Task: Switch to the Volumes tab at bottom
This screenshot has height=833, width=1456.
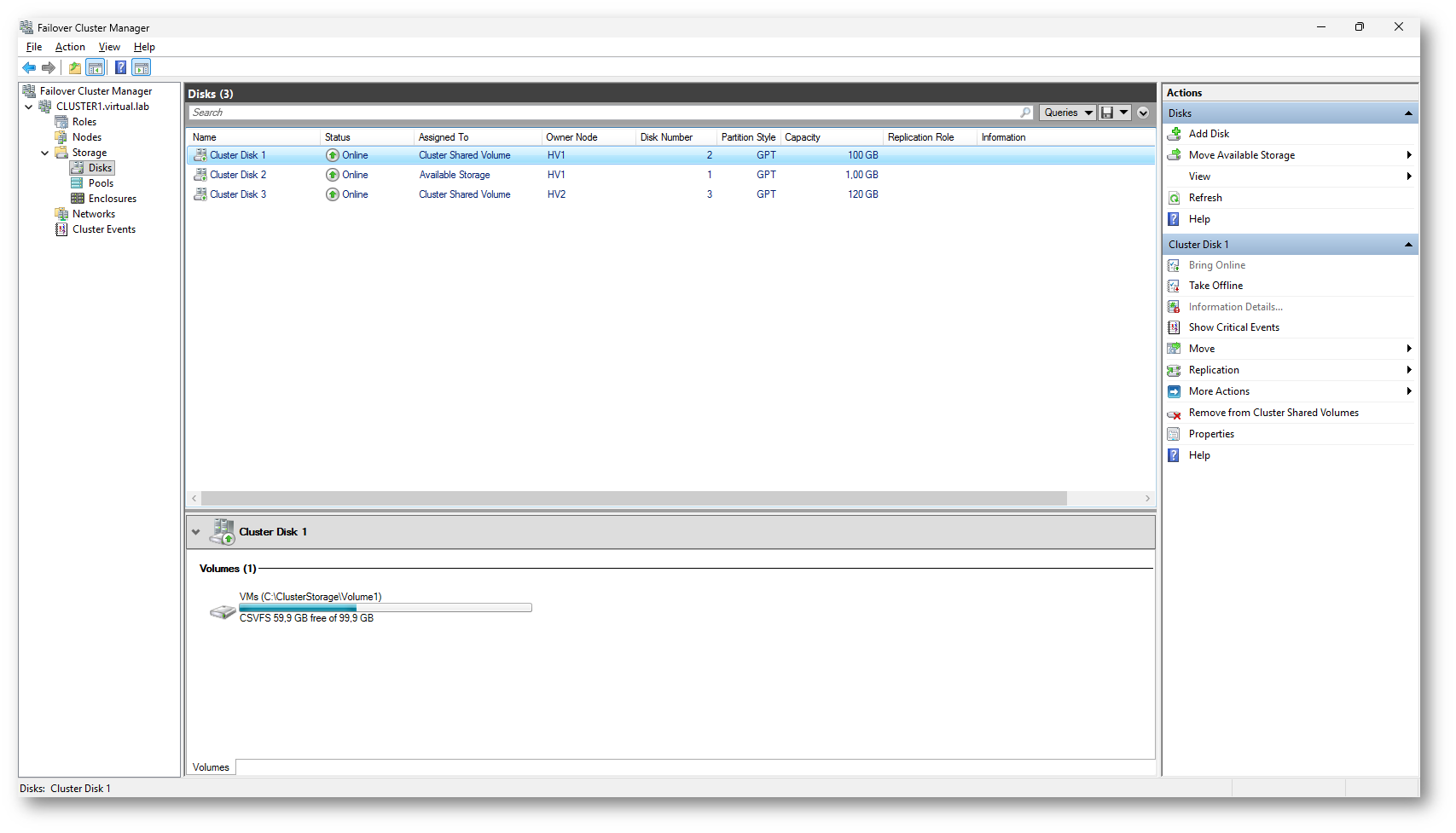Action: coord(211,767)
